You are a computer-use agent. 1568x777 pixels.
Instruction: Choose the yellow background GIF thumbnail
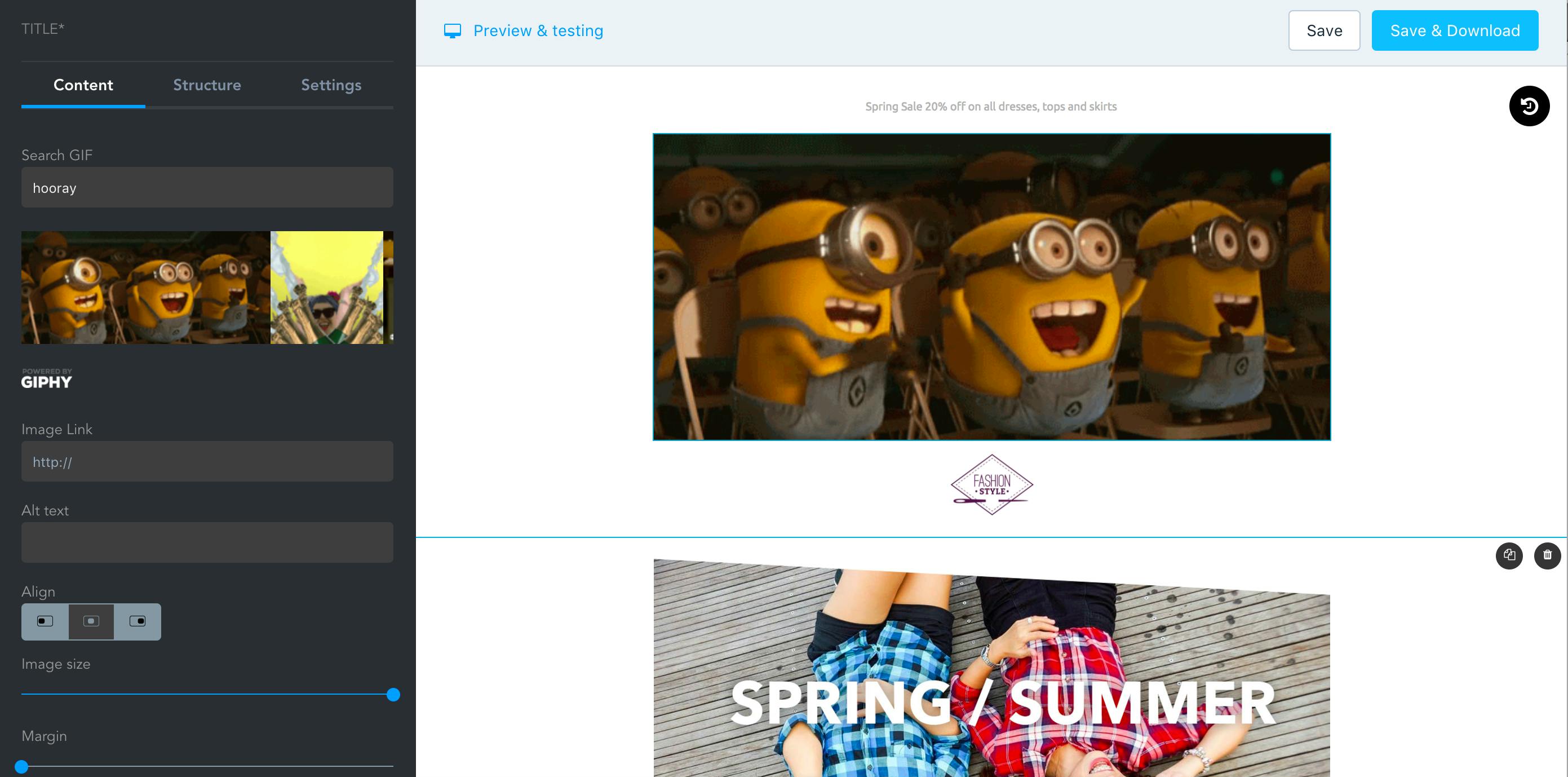pos(327,288)
